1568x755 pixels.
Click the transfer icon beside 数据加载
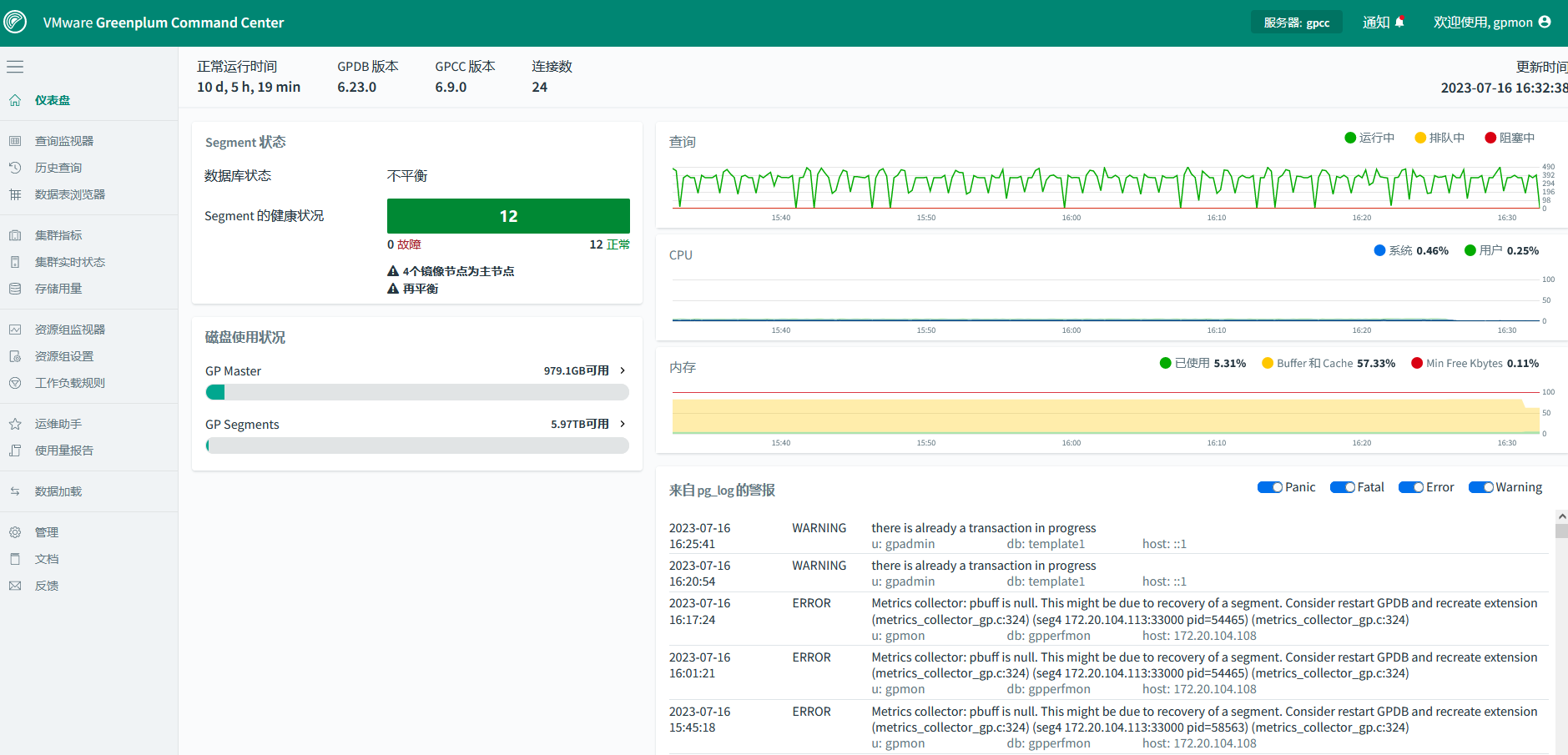coord(15,491)
